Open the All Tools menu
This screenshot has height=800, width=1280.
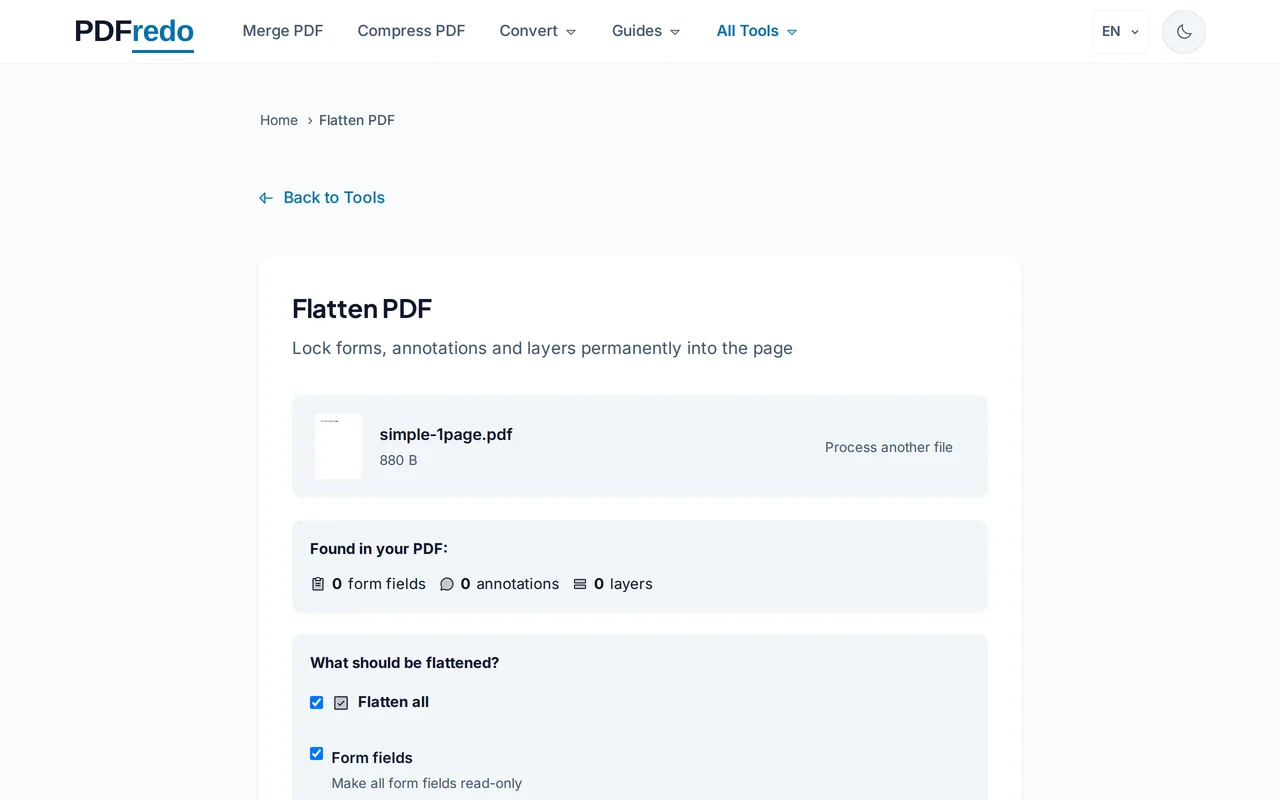[755, 31]
